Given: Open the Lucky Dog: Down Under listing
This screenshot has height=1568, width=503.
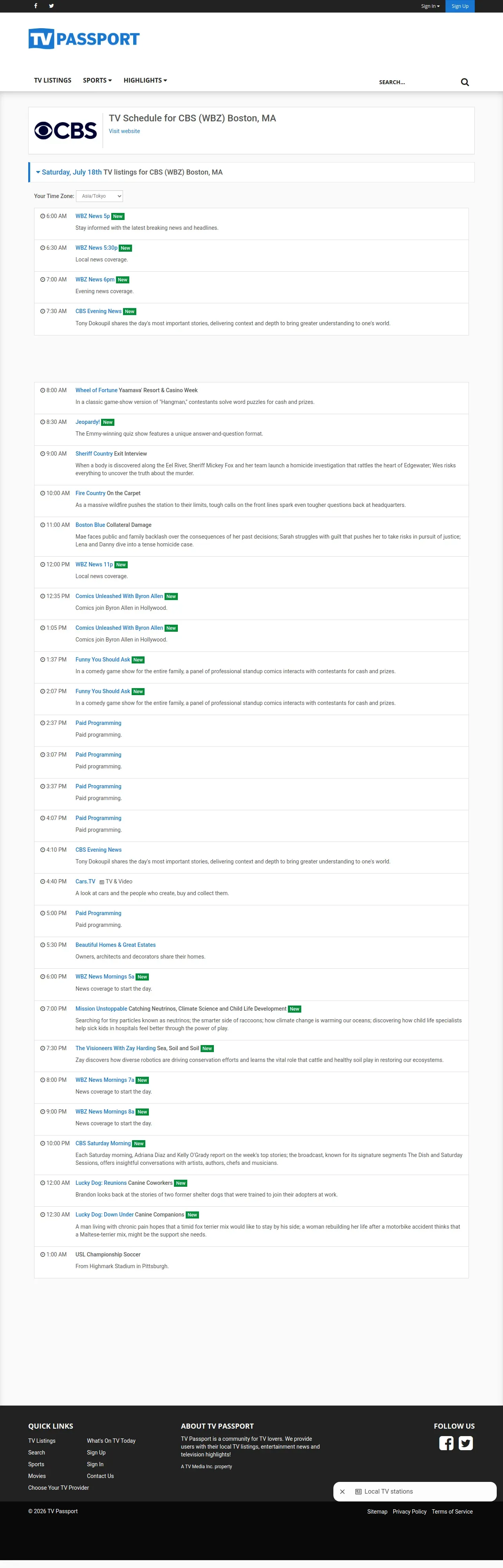Looking at the screenshot, I should point(104,1214).
